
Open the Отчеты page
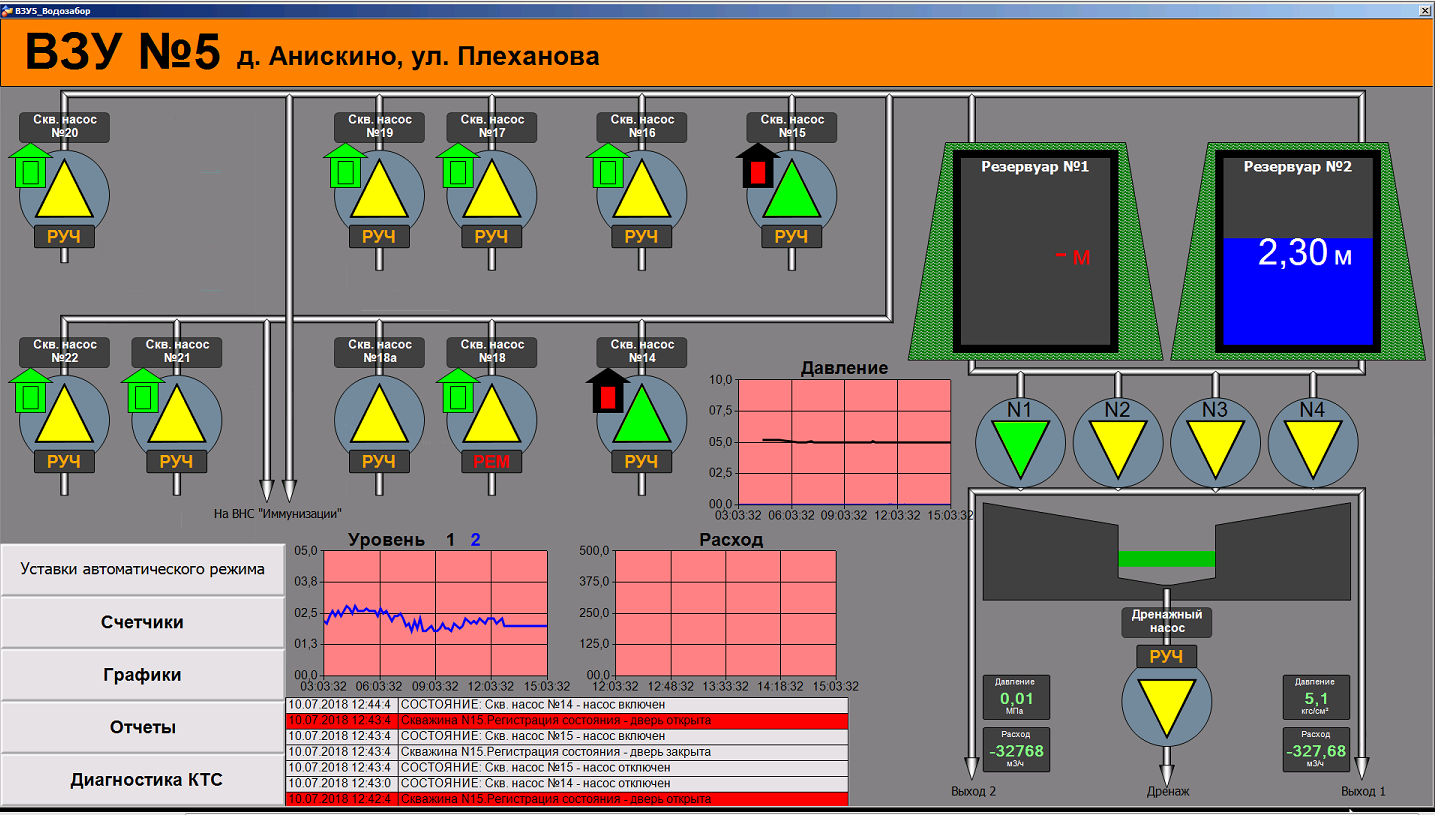[143, 727]
